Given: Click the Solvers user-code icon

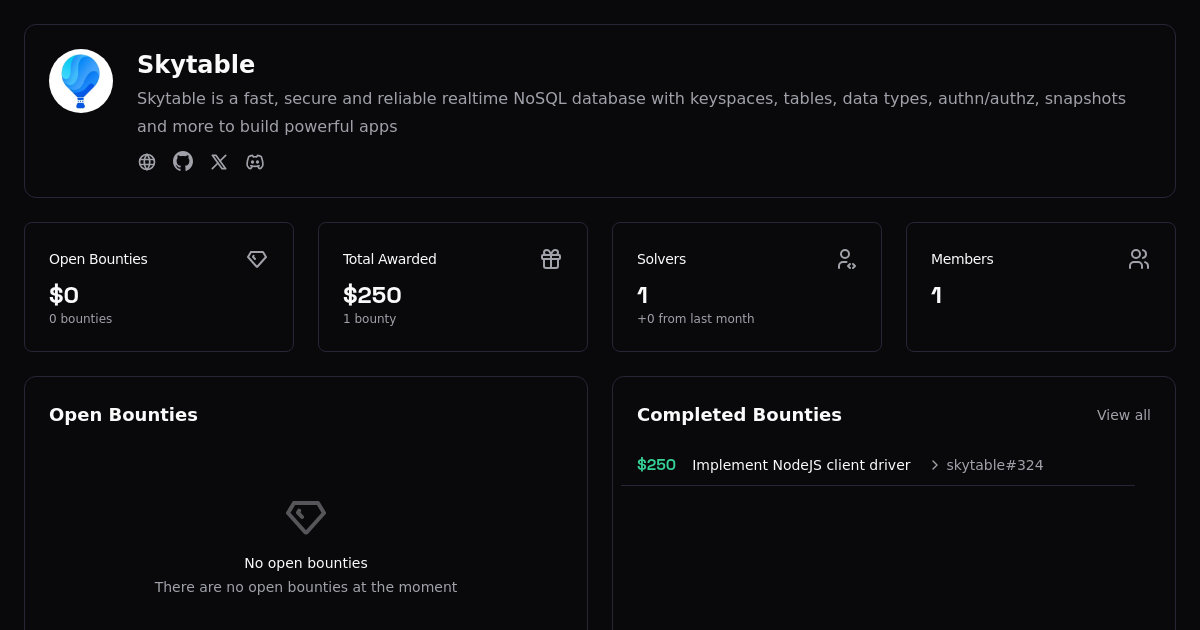Looking at the screenshot, I should [846, 259].
